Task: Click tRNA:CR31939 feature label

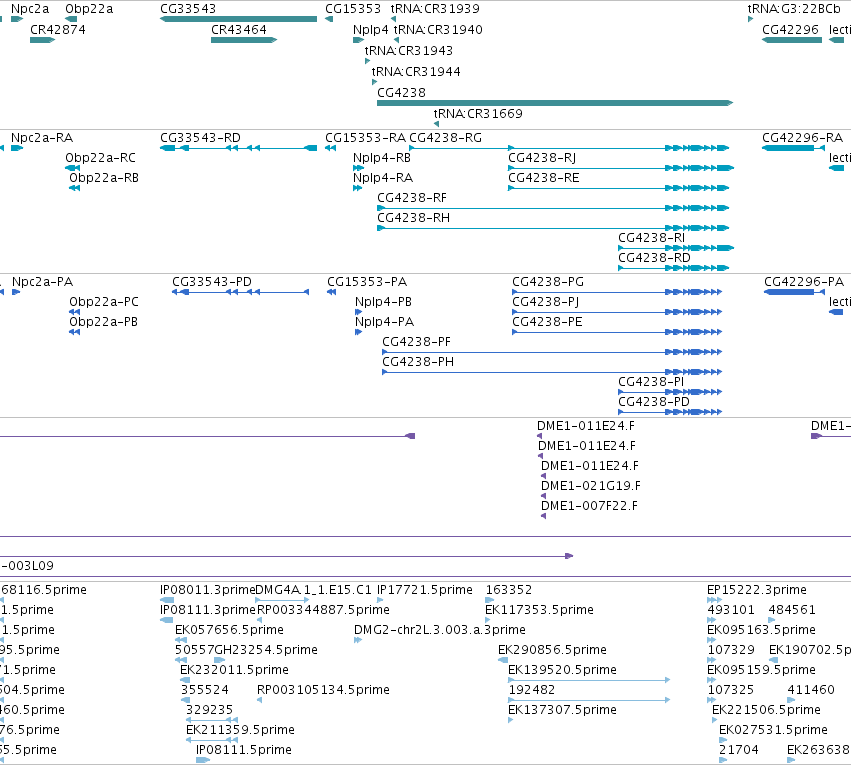Action: (x=435, y=9)
